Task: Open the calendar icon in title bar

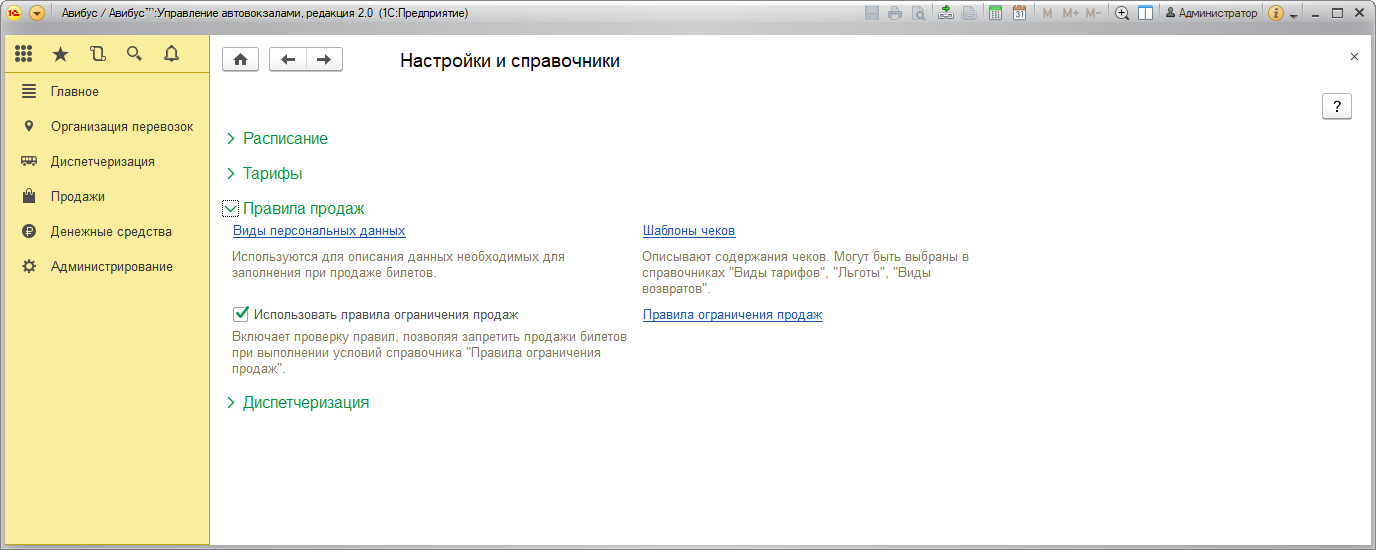Action: [x=1019, y=13]
